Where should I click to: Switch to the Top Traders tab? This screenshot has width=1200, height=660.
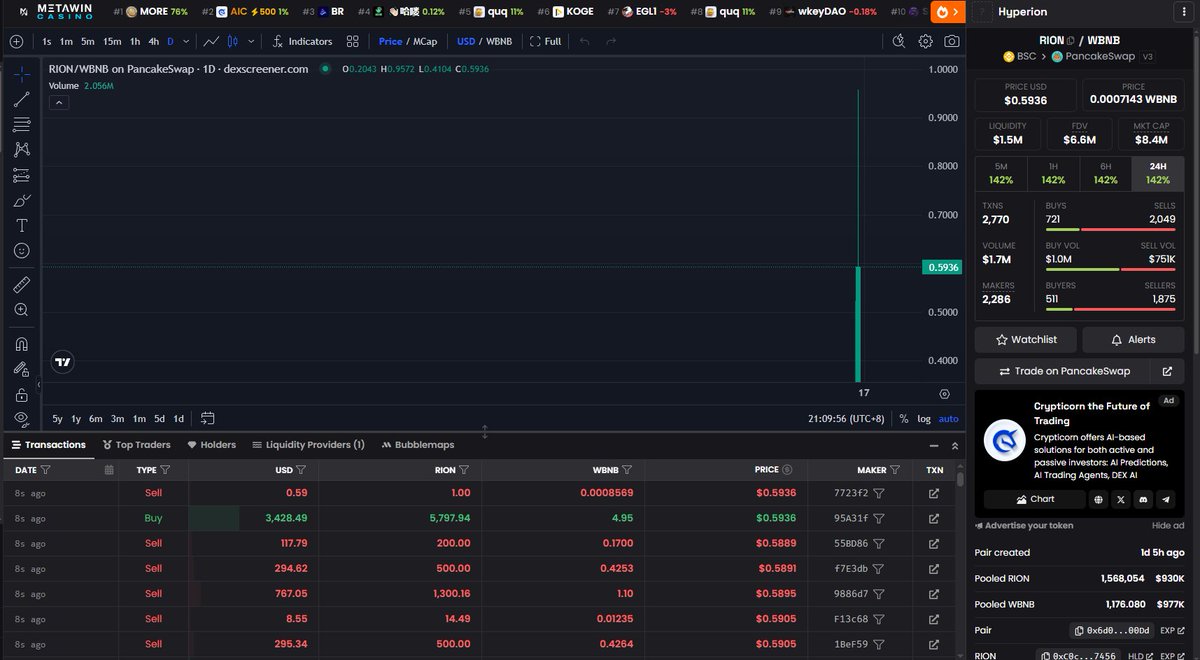click(x=136, y=445)
